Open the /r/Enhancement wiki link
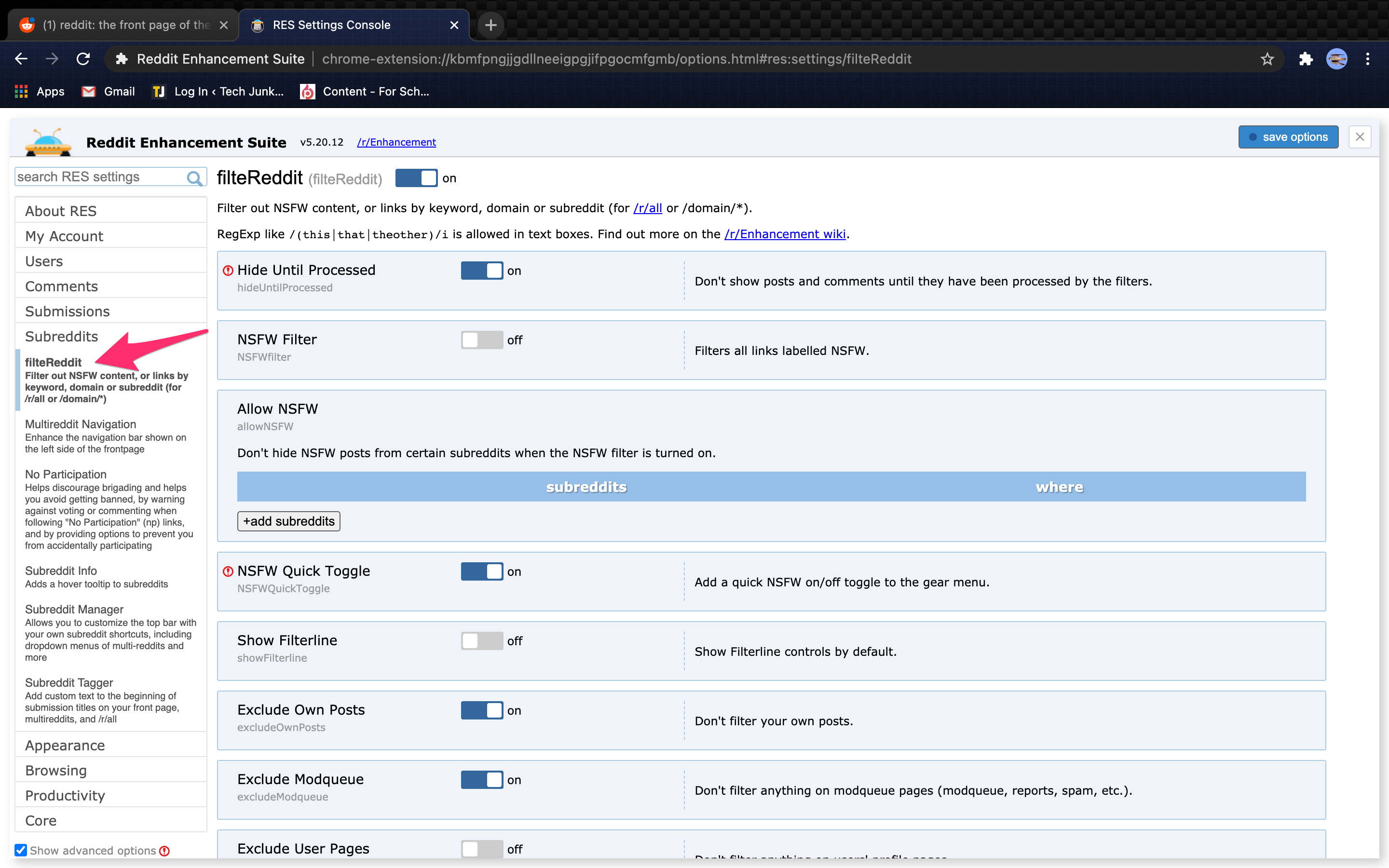1389x868 pixels. (785, 234)
